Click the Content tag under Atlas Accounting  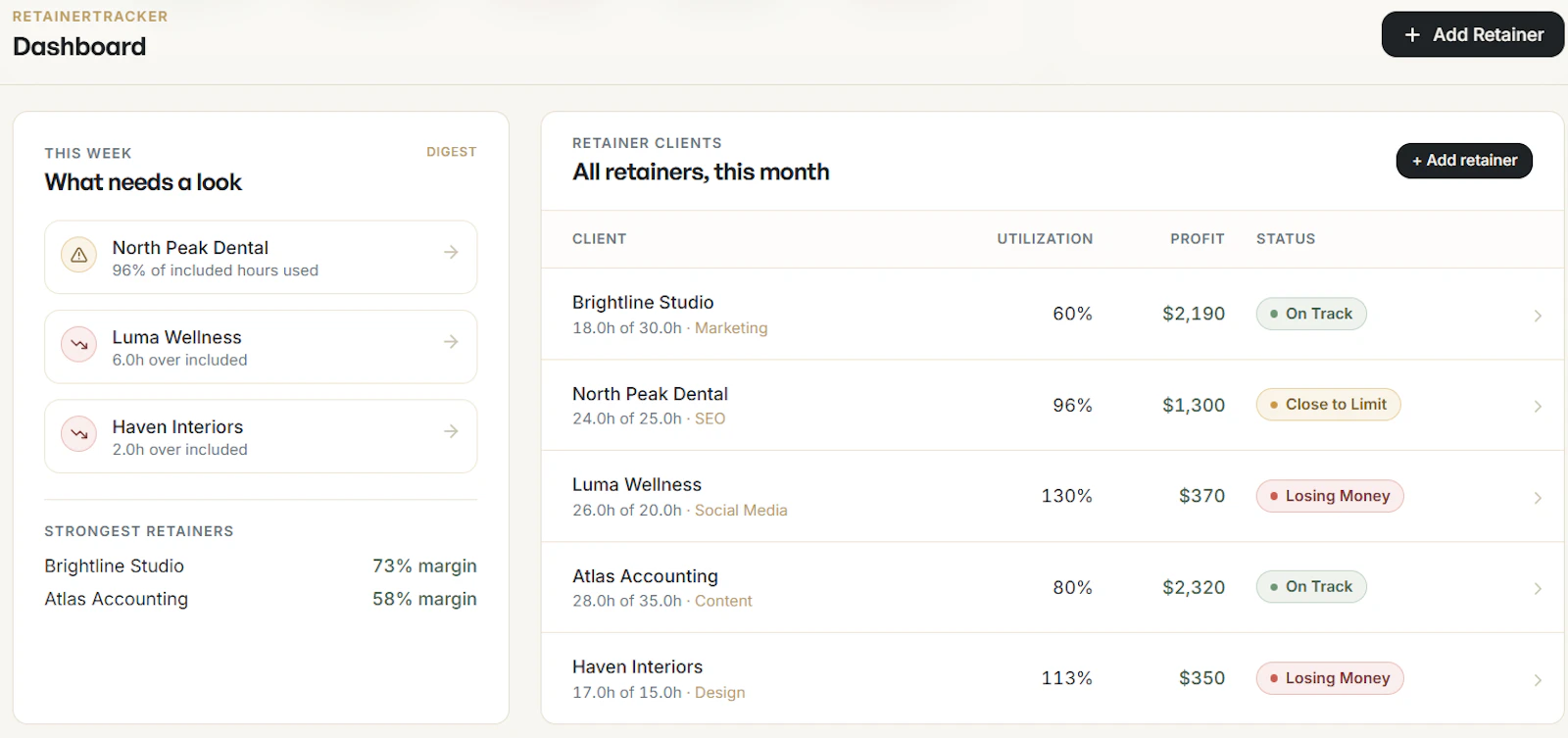pyautogui.click(x=723, y=601)
